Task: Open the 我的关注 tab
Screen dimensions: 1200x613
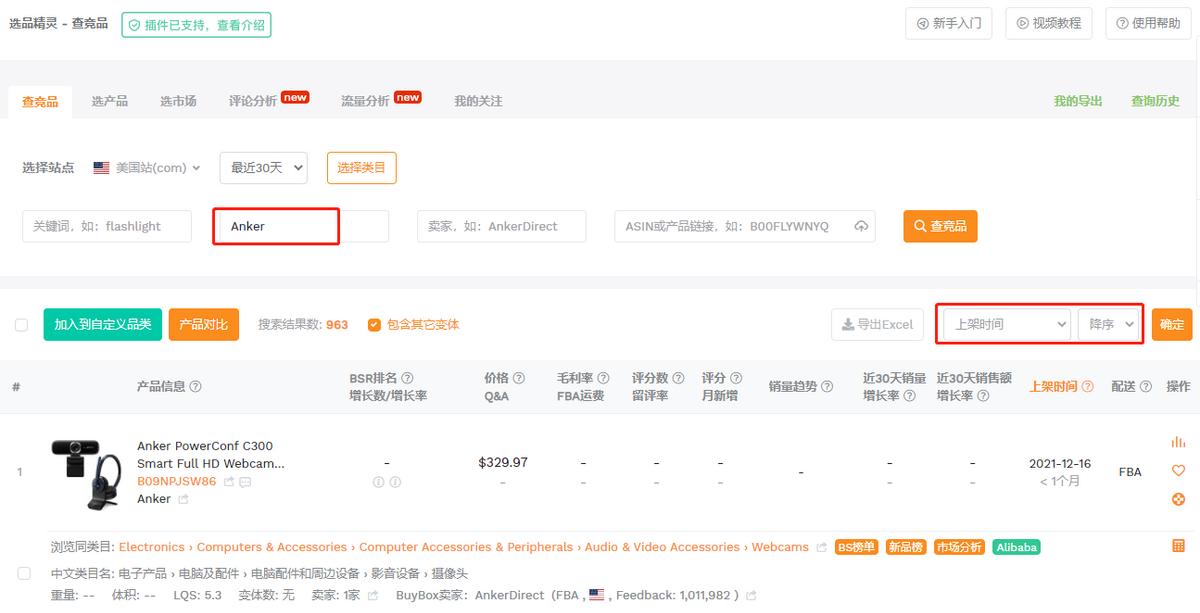Action: [x=479, y=101]
